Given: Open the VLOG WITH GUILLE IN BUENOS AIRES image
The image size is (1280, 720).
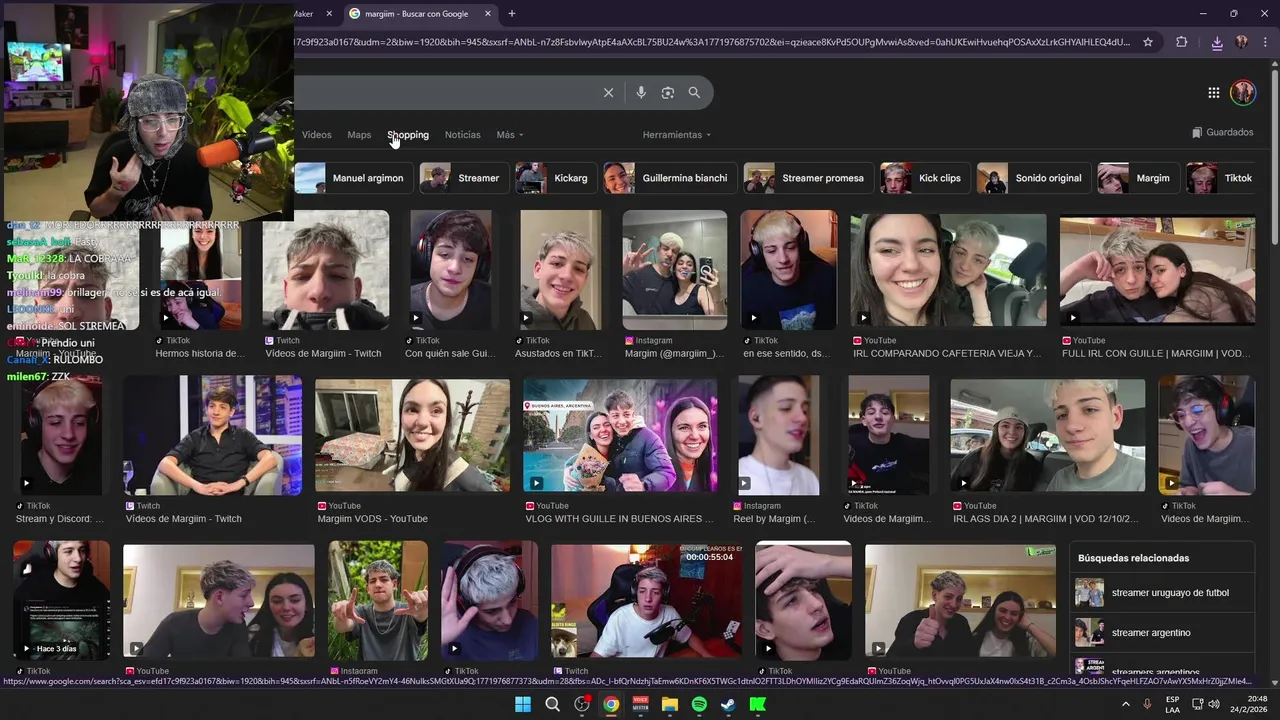Looking at the screenshot, I should (620, 435).
